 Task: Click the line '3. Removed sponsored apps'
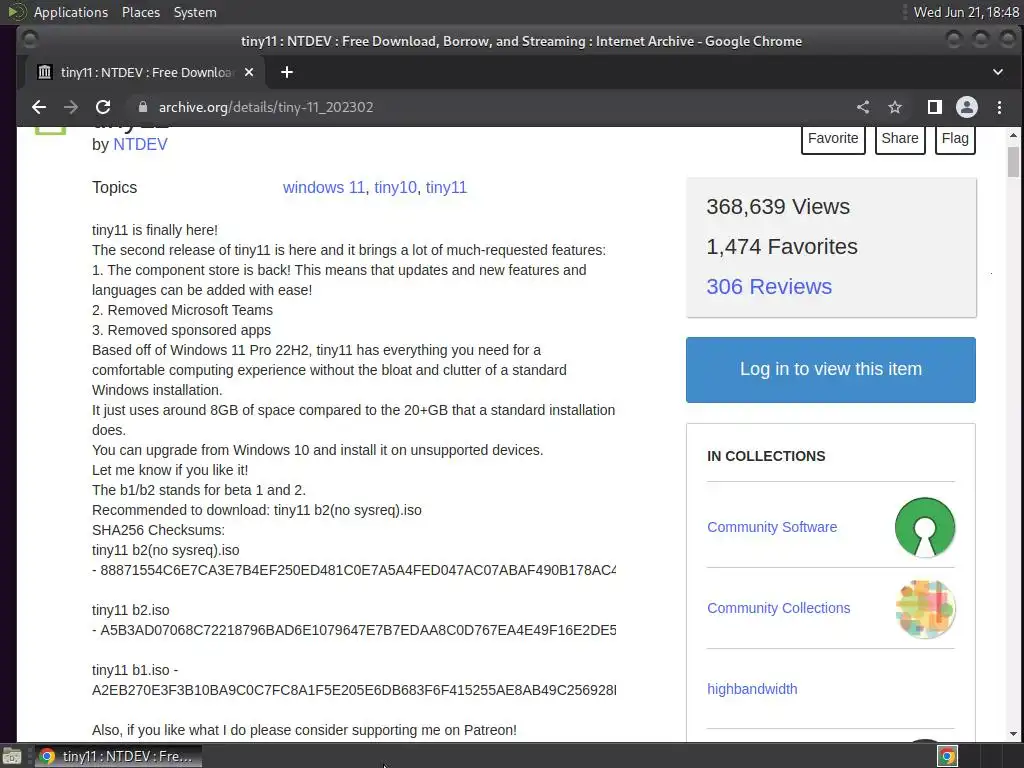coord(182,330)
